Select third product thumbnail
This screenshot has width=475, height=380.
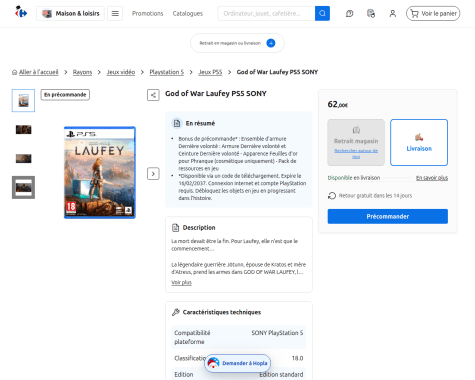pos(23,158)
